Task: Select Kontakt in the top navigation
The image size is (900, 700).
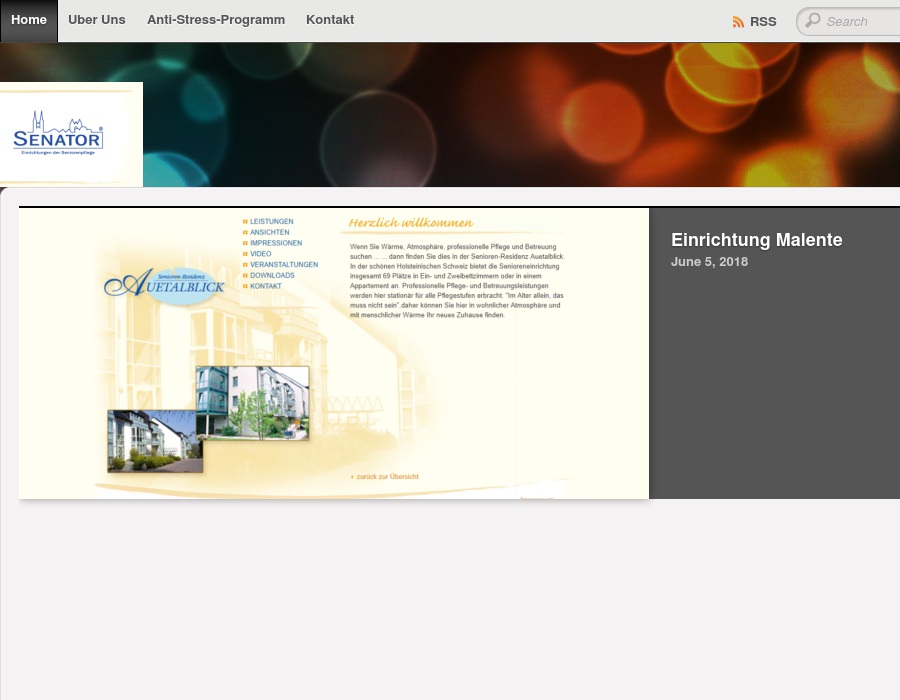Action: (330, 20)
